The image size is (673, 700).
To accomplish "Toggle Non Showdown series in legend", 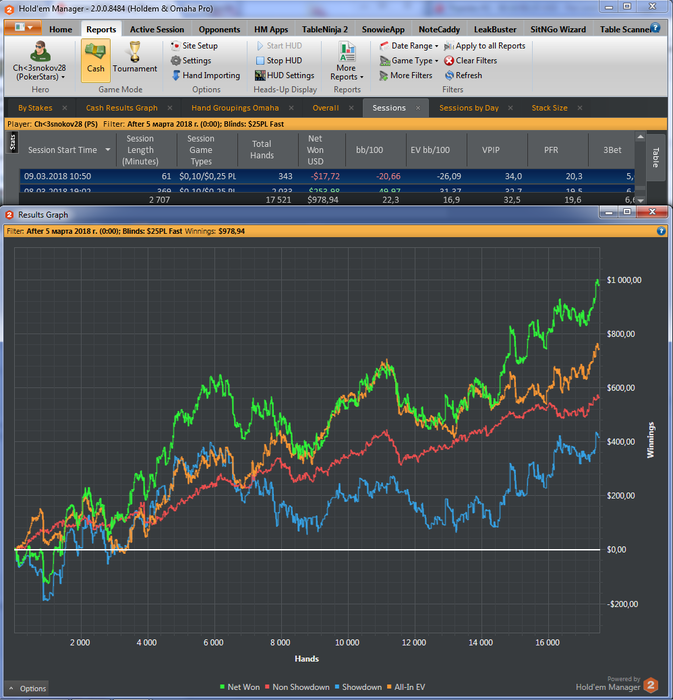I will [x=297, y=687].
